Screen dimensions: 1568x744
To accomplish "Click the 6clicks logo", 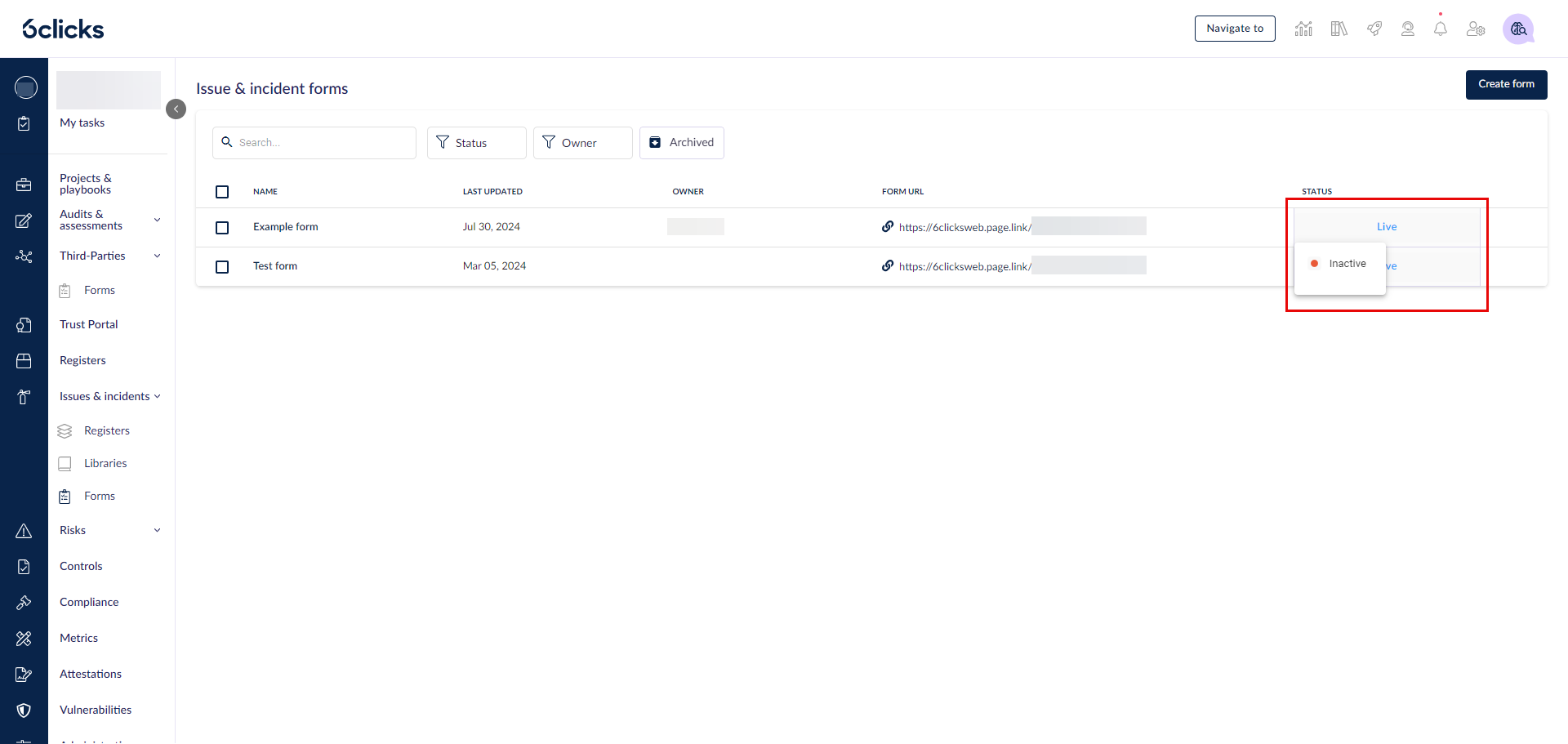I will (63, 29).
